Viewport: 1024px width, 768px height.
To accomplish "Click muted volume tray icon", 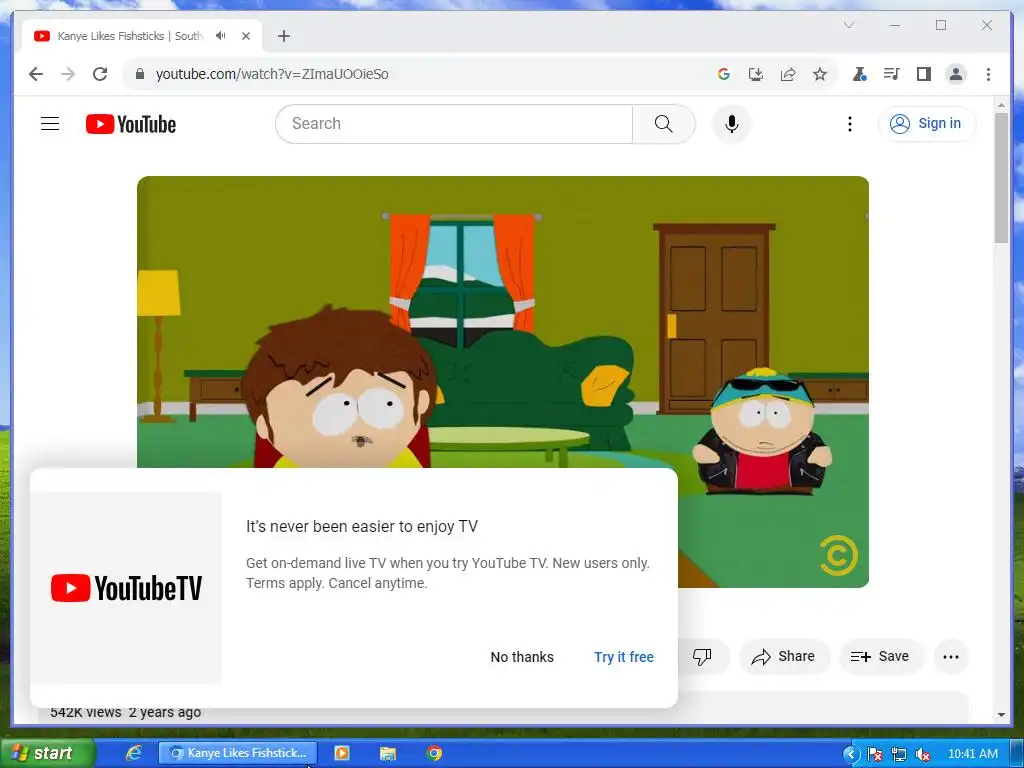I will pos(923,754).
